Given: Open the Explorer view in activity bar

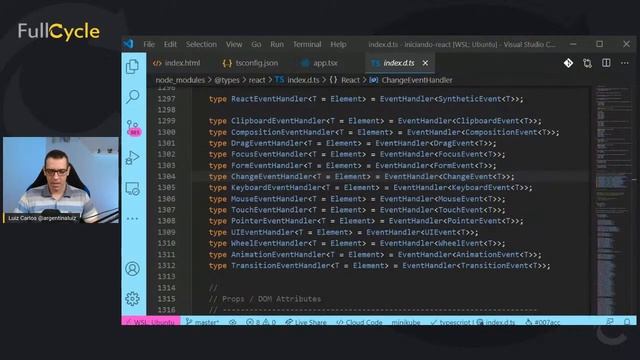Looking at the screenshot, I should tap(133, 67).
